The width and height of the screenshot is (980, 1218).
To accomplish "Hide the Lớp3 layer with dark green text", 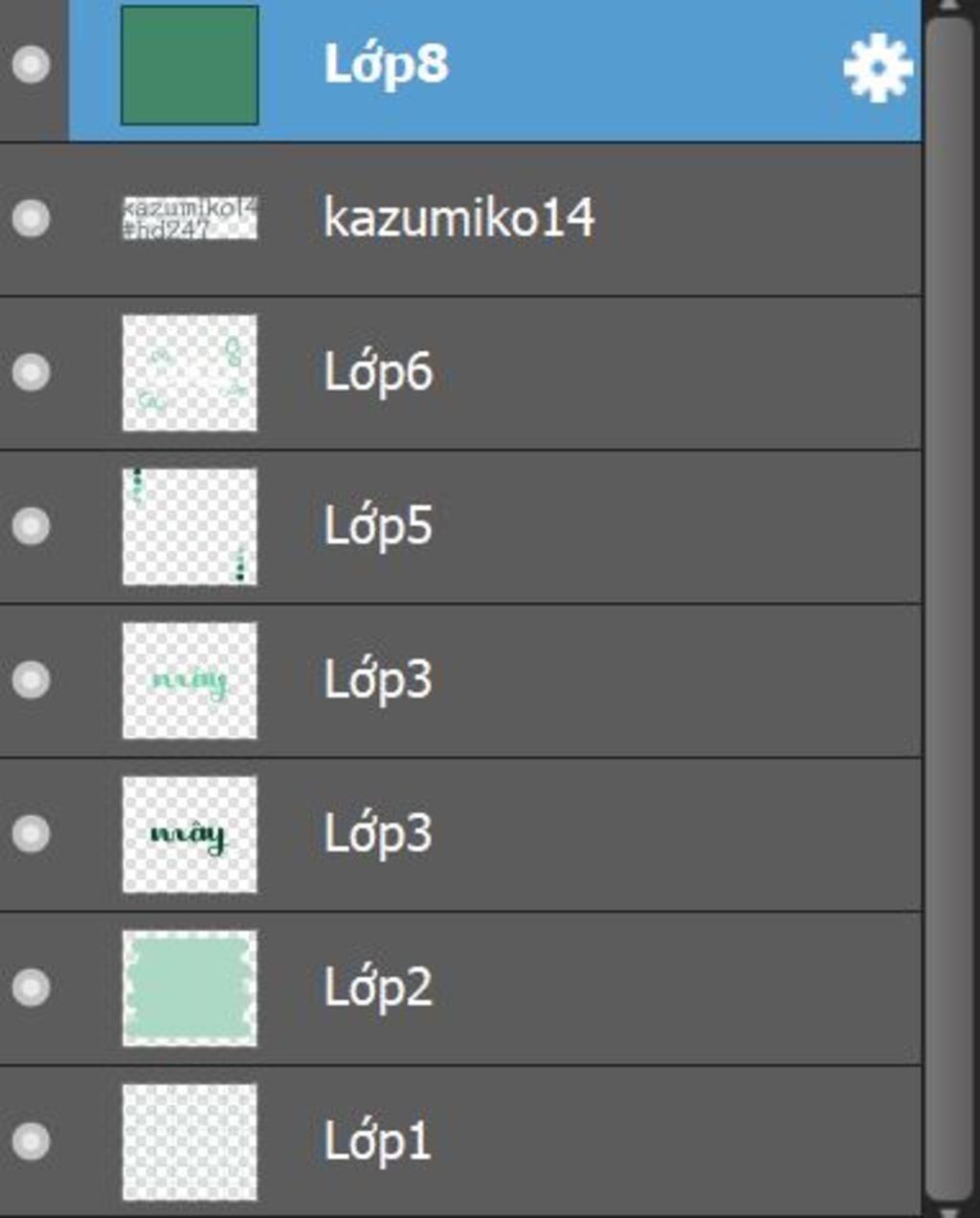I will pos(31,833).
